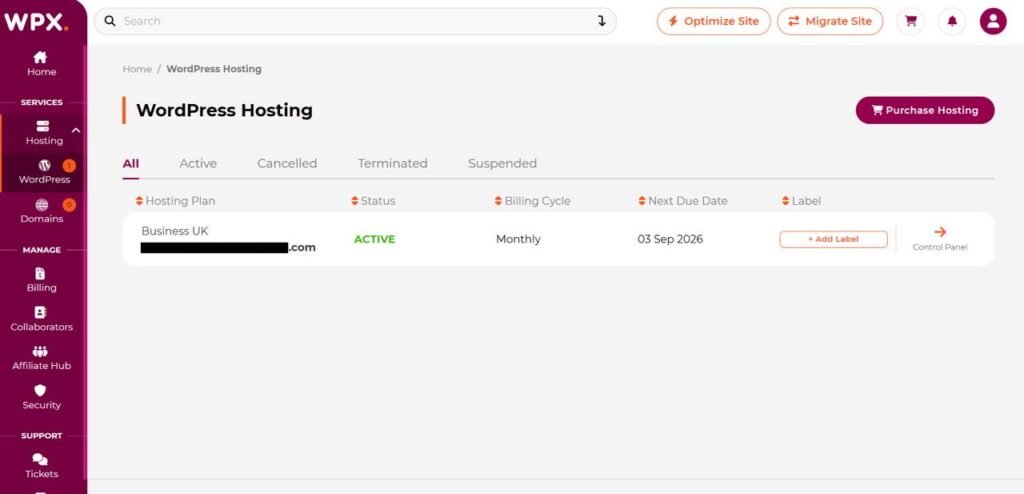
Task: Open Control Panel via the arrow
Action: pyautogui.click(x=940, y=239)
